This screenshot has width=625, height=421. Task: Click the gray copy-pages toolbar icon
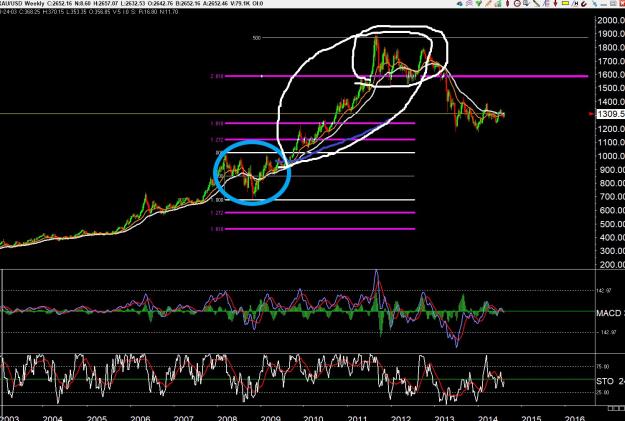[526, 3]
